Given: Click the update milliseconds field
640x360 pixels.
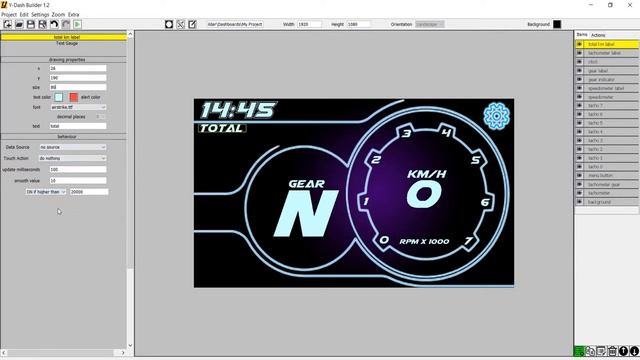Looking at the screenshot, I should [78, 169].
